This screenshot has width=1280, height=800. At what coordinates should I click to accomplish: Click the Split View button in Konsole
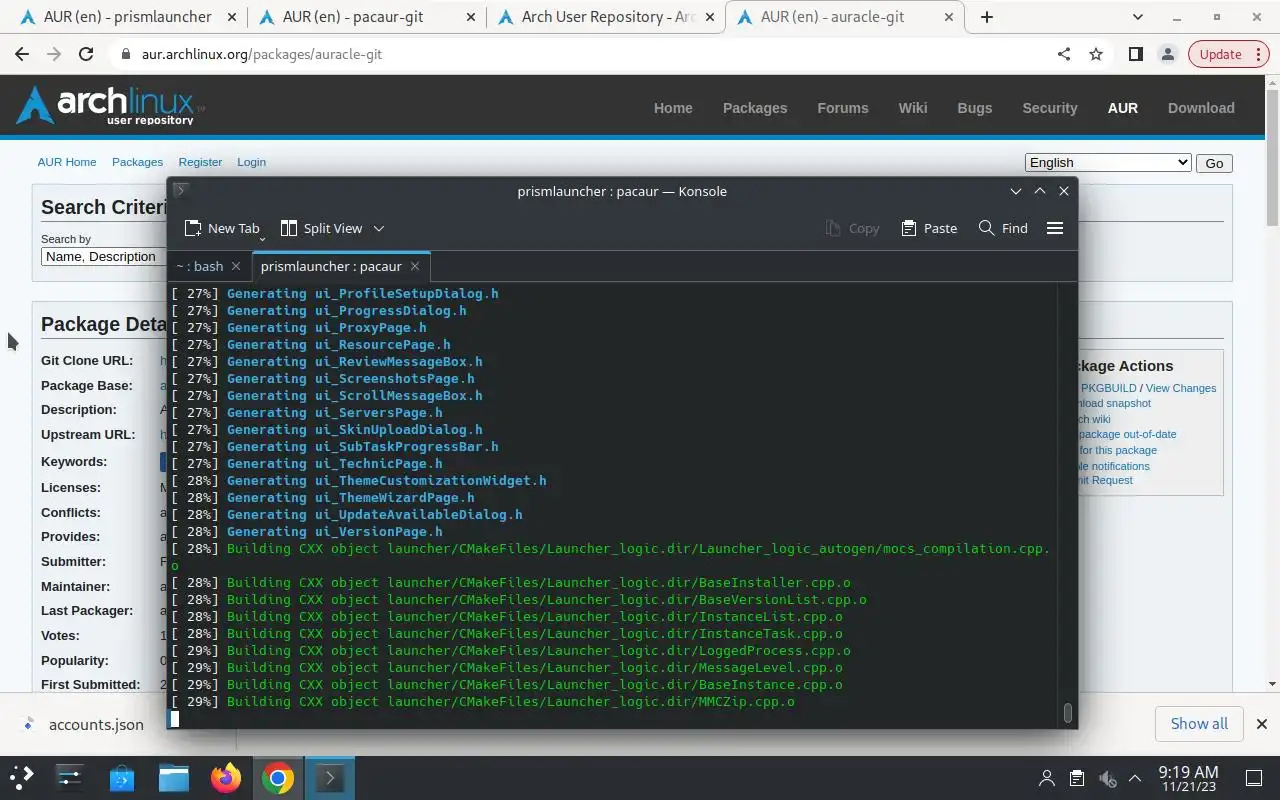coord(321,228)
